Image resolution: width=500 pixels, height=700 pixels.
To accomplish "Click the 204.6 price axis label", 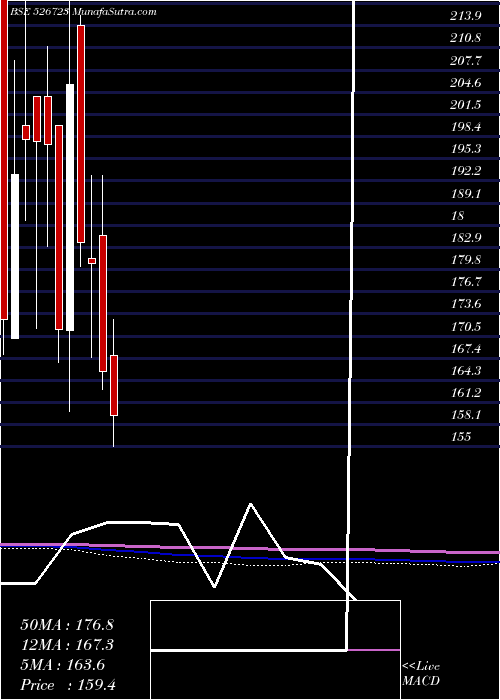I will 466,83.
